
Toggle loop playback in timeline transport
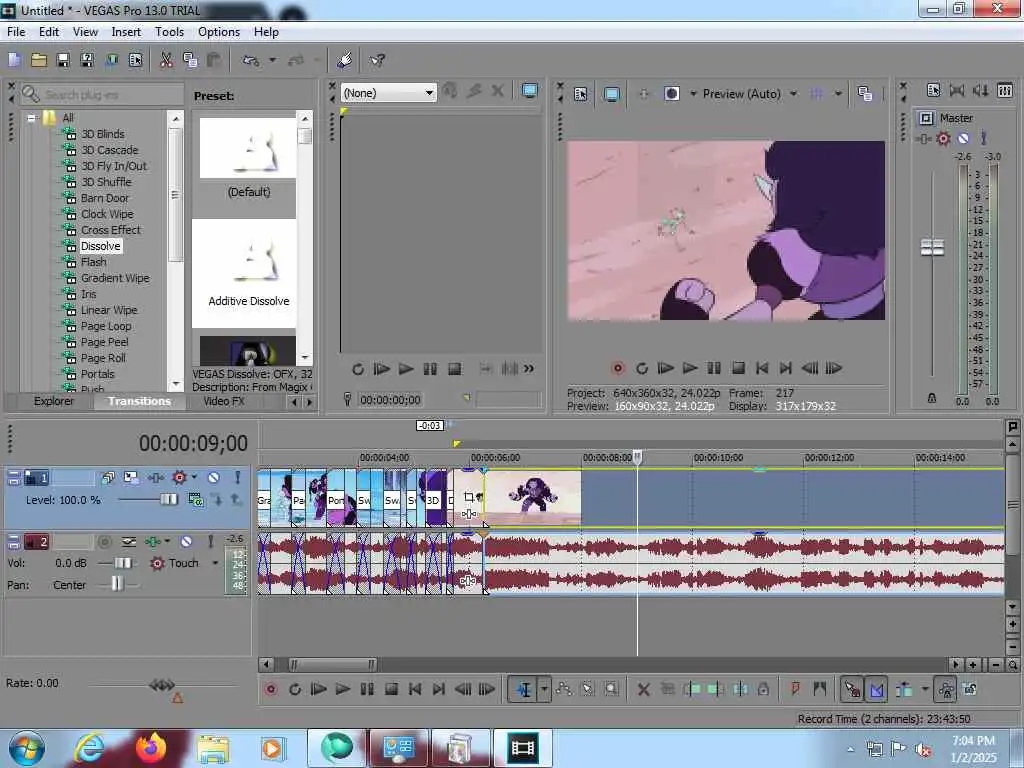[x=295, y=689]
